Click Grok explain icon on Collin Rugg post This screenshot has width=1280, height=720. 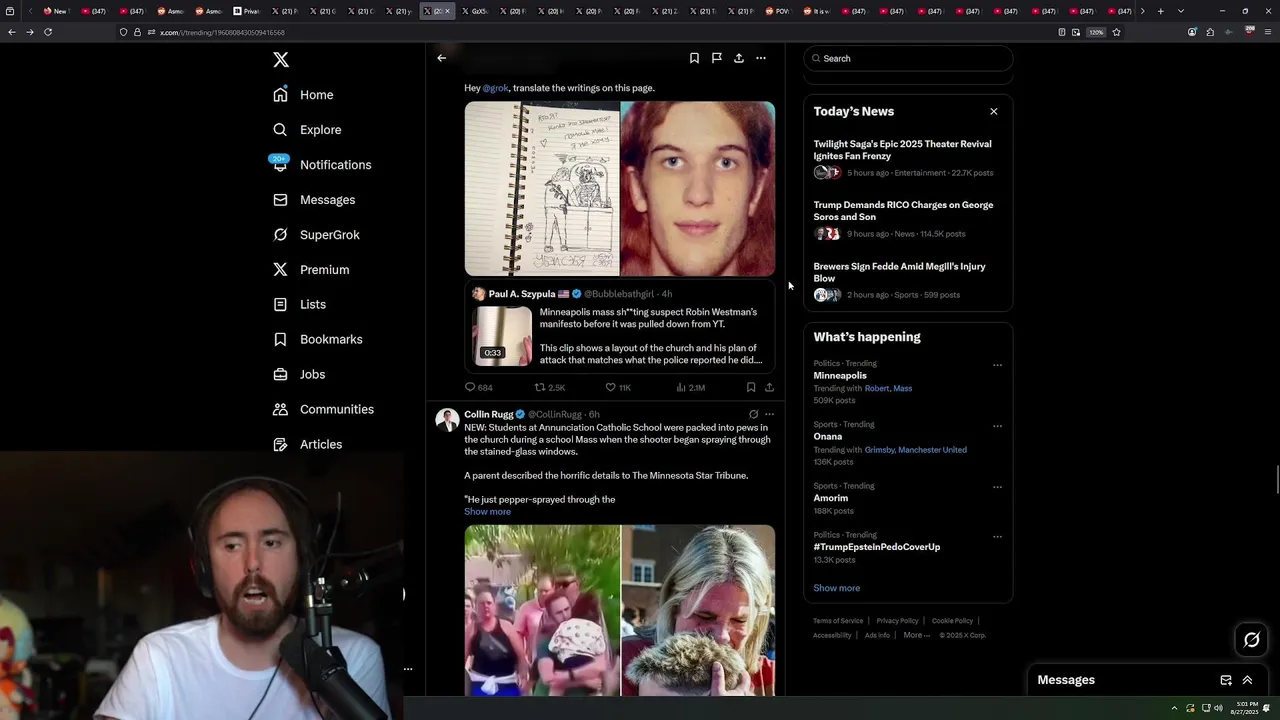click(x=753, y=414)
